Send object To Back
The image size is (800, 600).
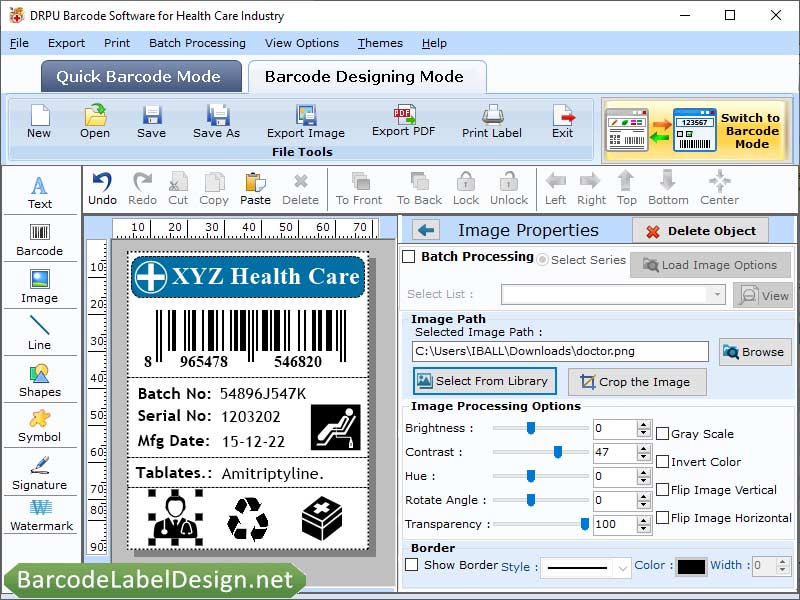coord(419,189)
